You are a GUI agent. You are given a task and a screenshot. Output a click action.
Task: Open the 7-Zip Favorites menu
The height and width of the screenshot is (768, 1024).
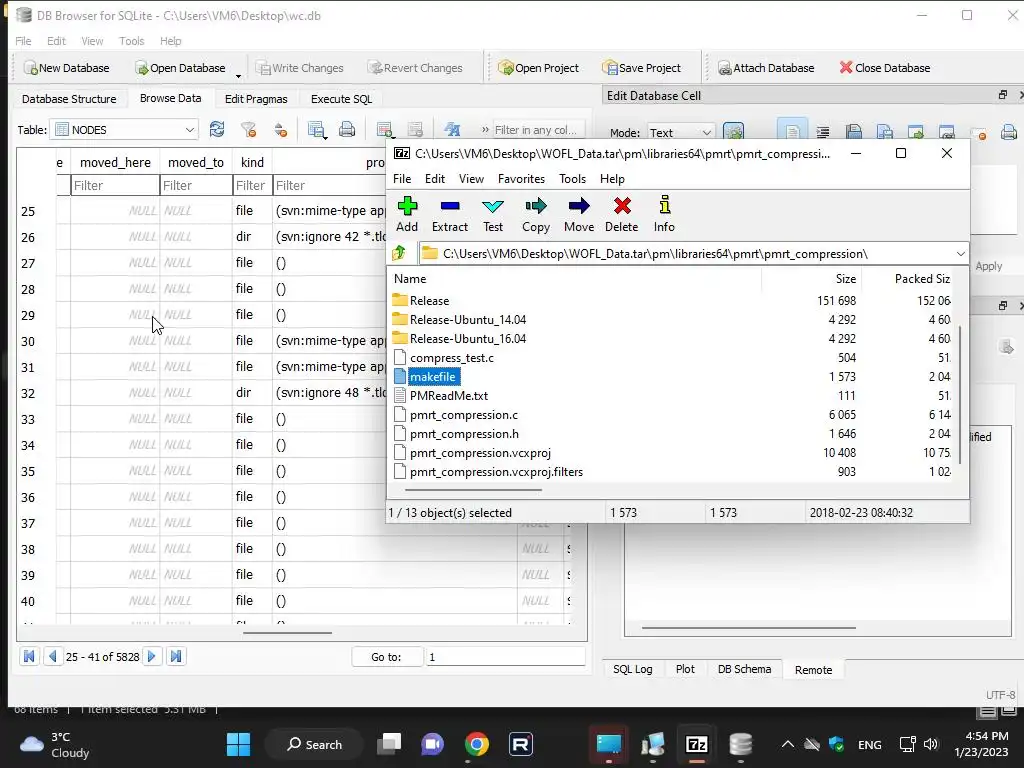[x=520, y=179]
